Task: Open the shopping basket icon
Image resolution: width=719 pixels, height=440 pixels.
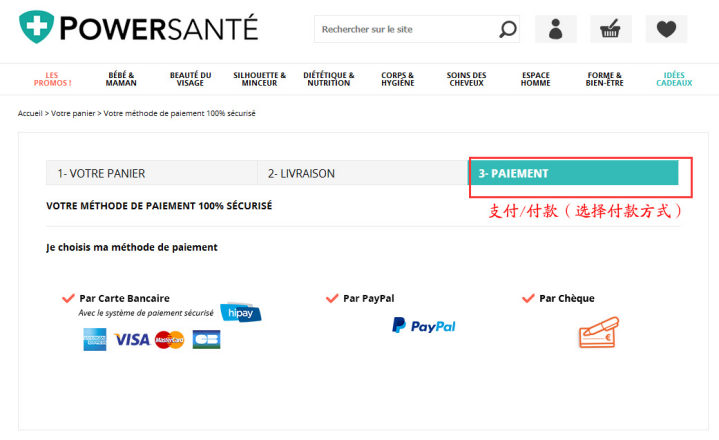Action: coord(611,29)
